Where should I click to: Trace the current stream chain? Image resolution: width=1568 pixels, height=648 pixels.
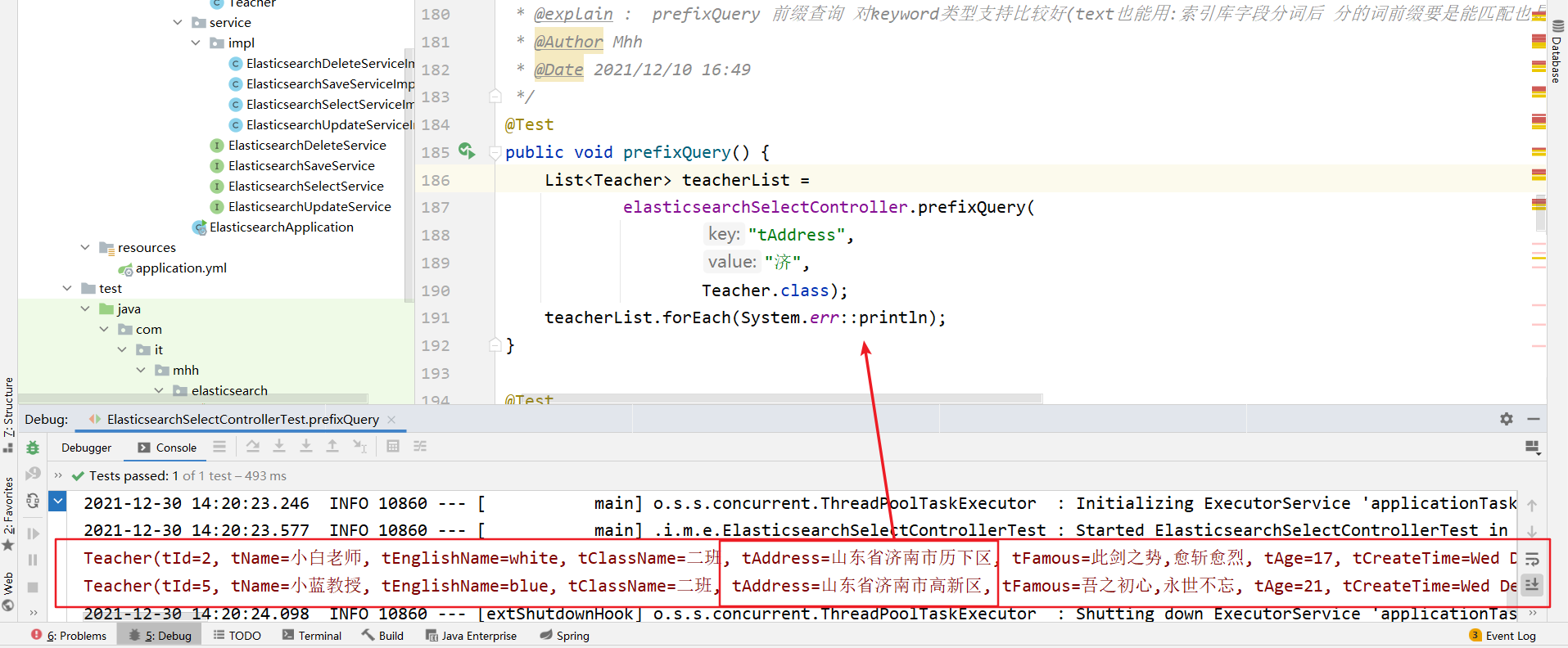pyautogui.click(x=420, y=446)
